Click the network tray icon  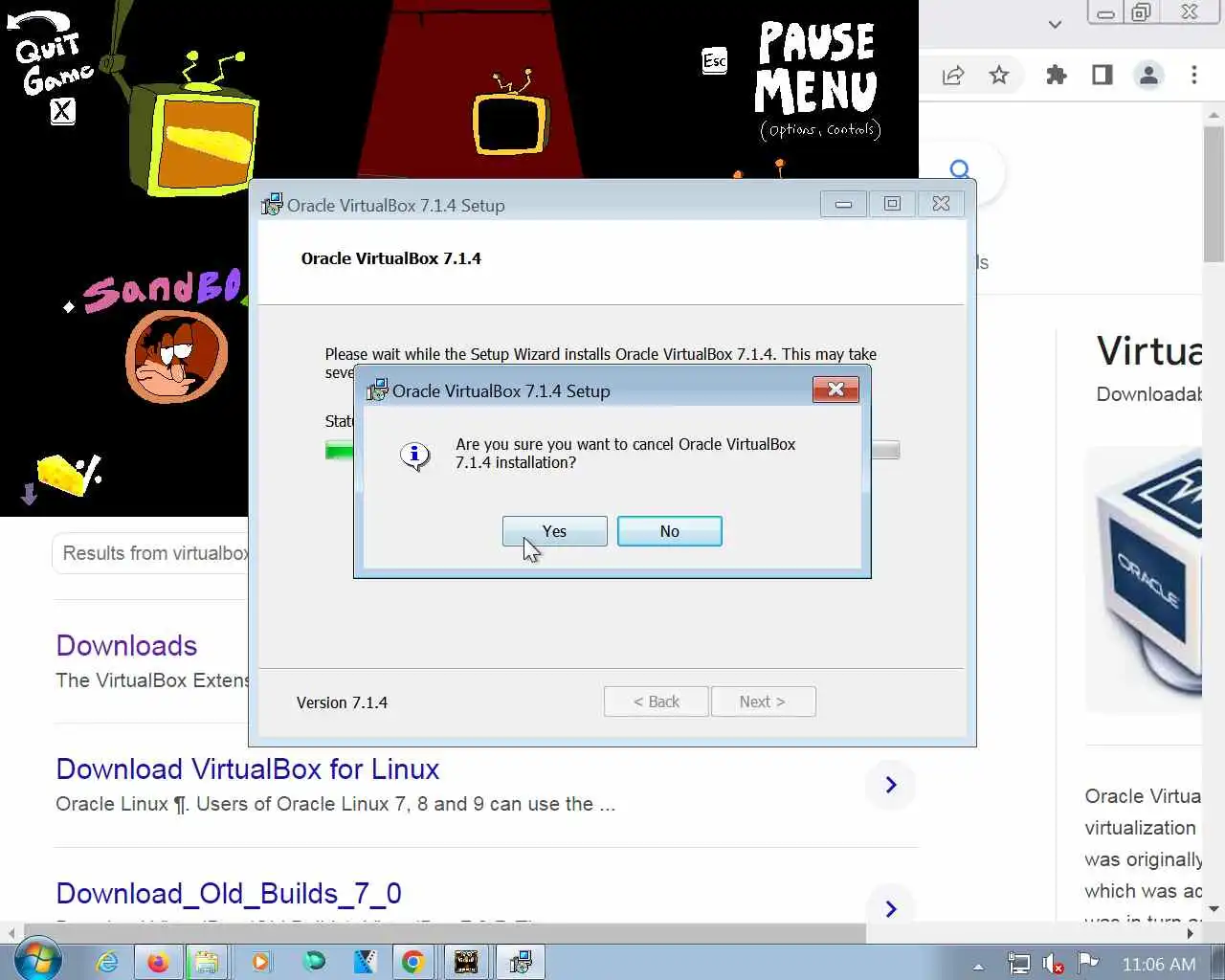(1019, 964)
